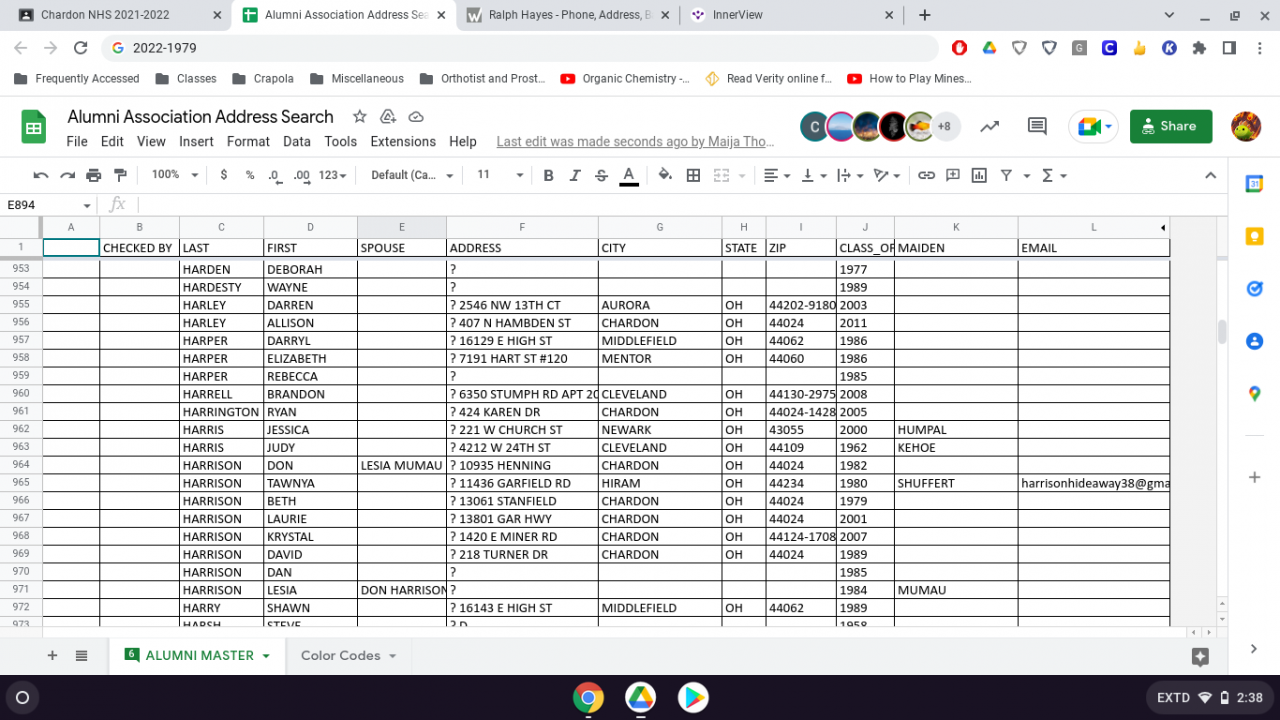The width and height of the screenshot is (1280, 720).
Task: Open the Frequently Accessed bookmark folder
Action: coord(77,79)
